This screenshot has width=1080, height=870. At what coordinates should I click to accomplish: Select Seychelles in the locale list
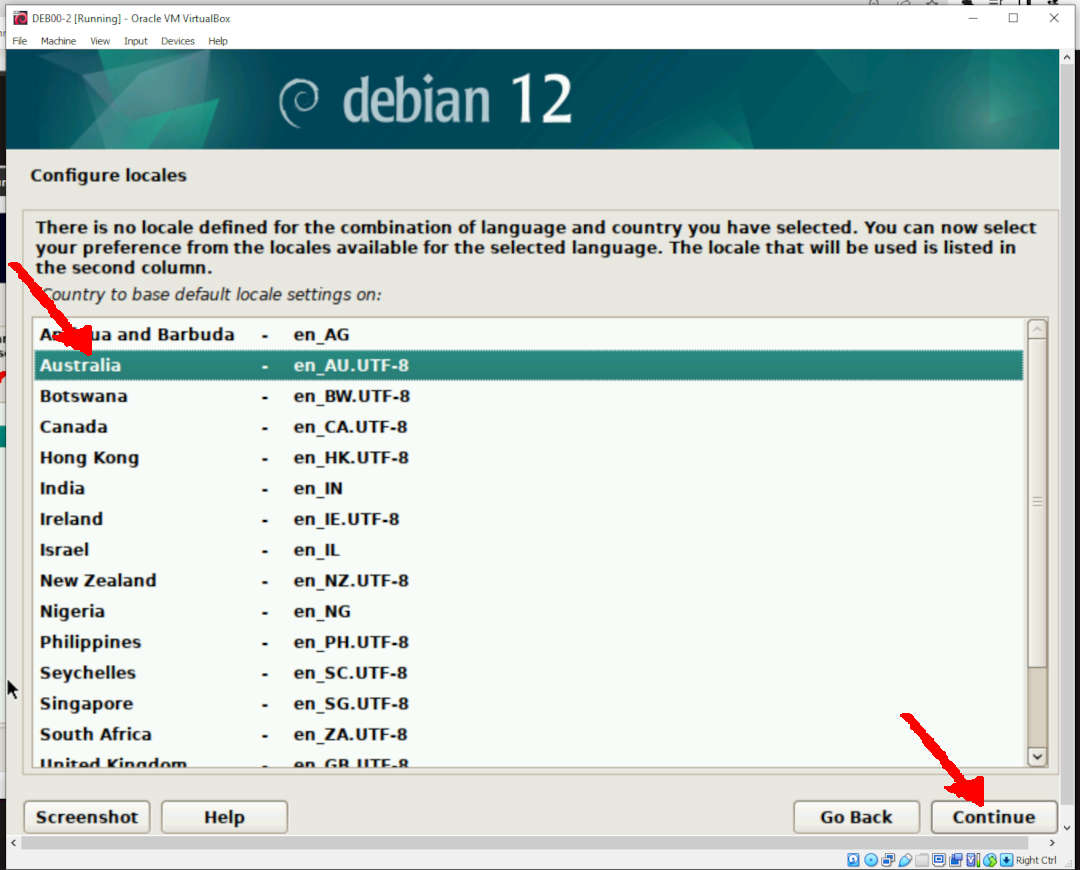coord(528,673)
